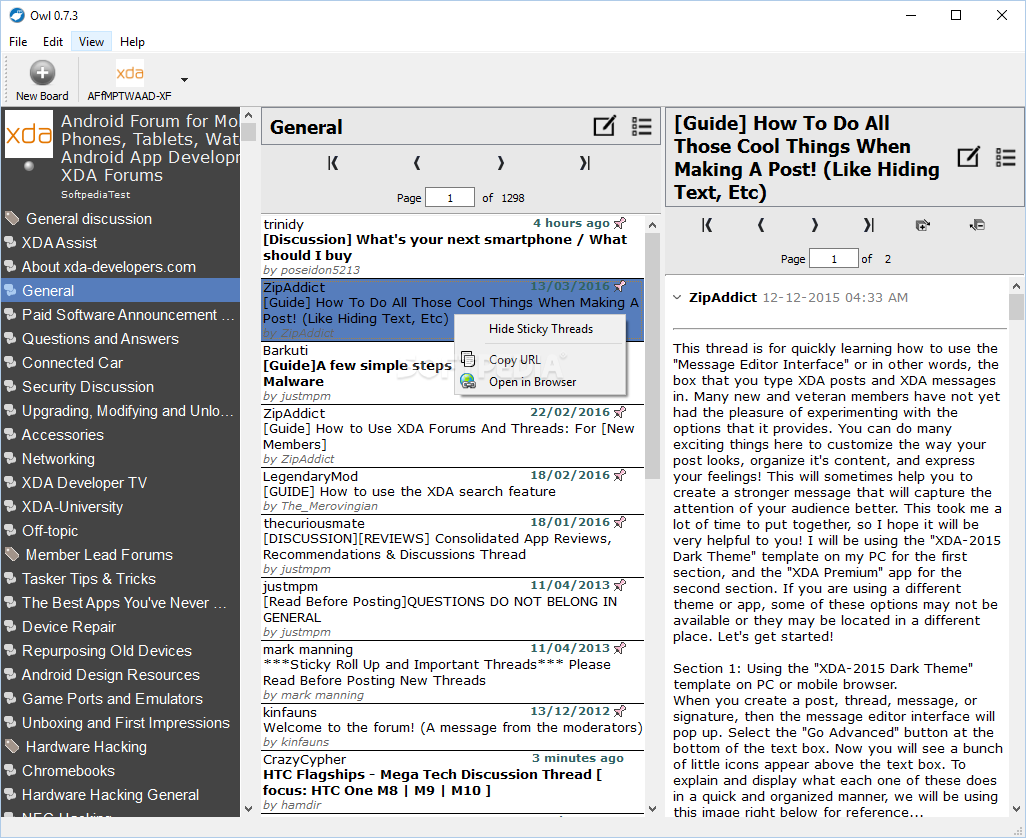Click the collapse-all posts icon

point(977,225)
